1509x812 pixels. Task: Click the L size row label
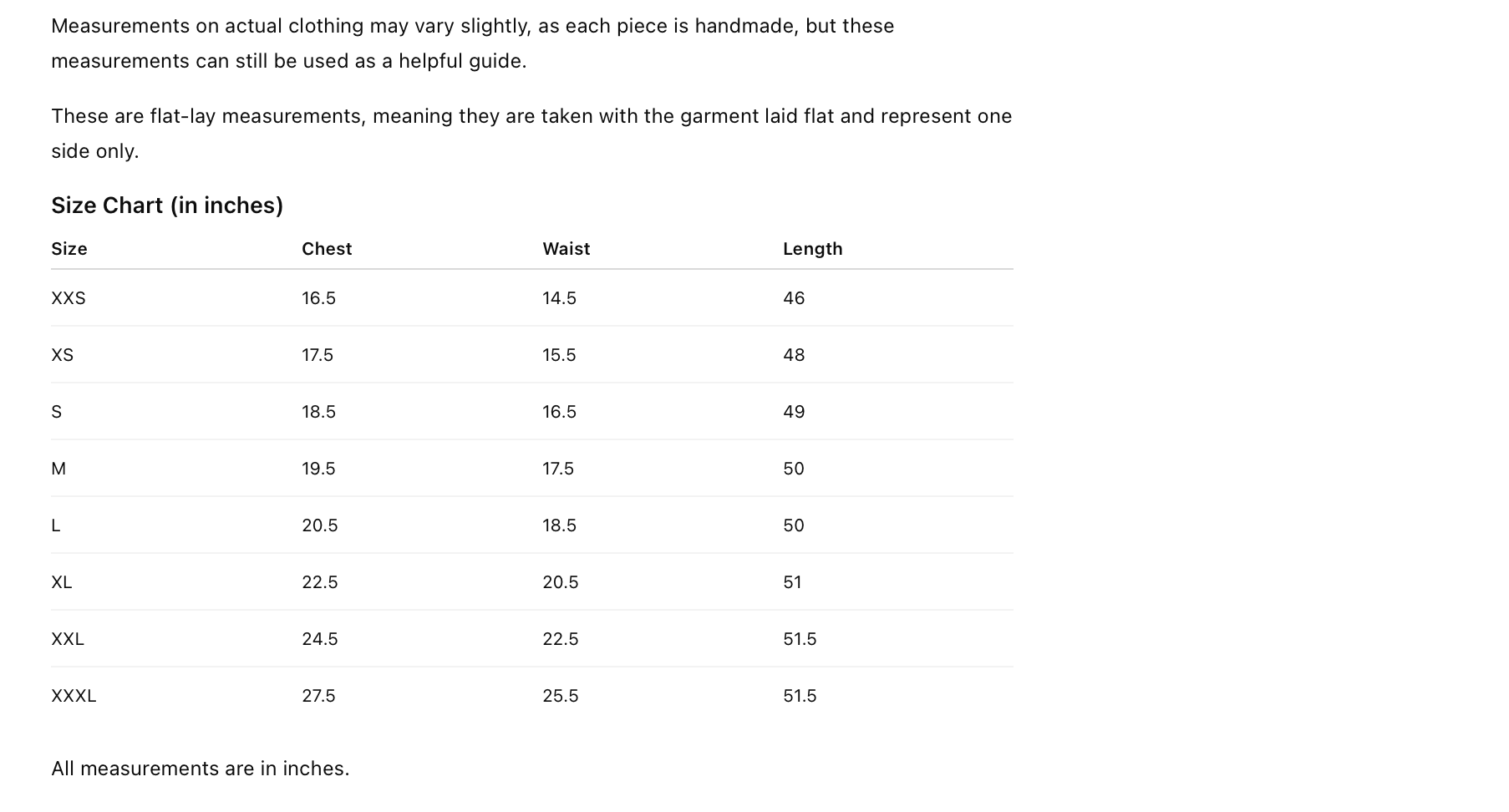coord(56,525)
